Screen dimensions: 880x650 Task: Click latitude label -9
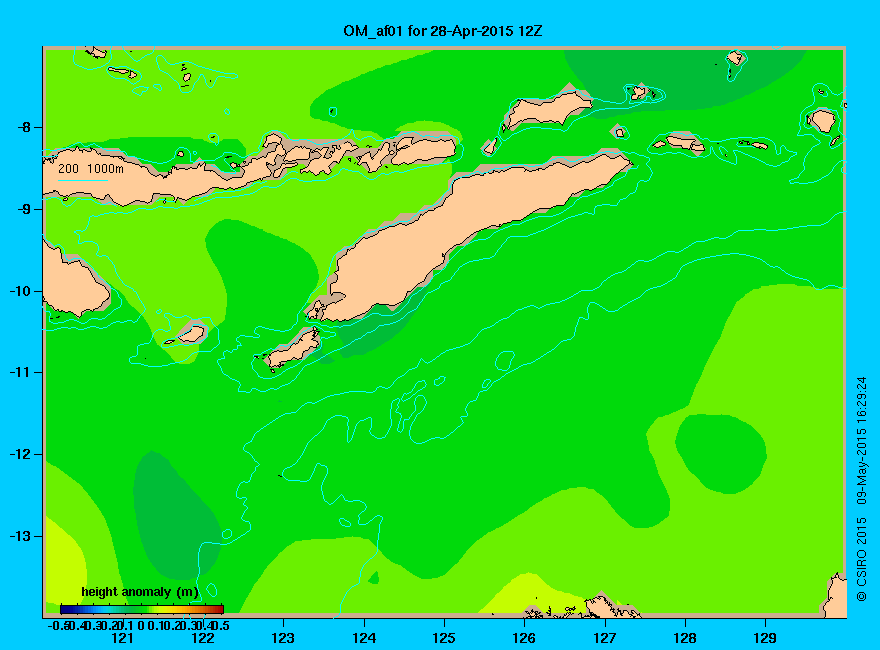22,209
